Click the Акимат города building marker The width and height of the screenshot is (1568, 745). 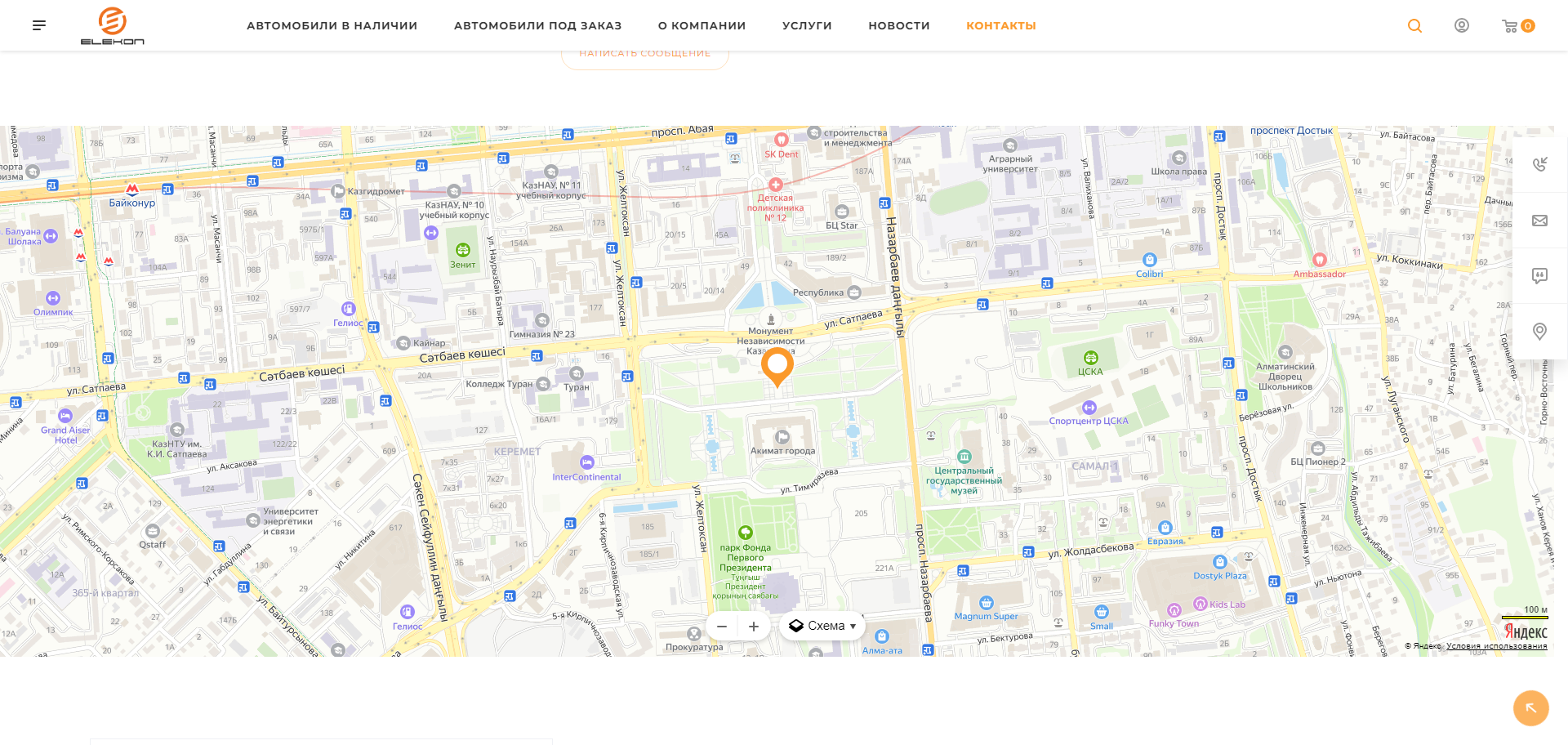click(x=782, y=437)
